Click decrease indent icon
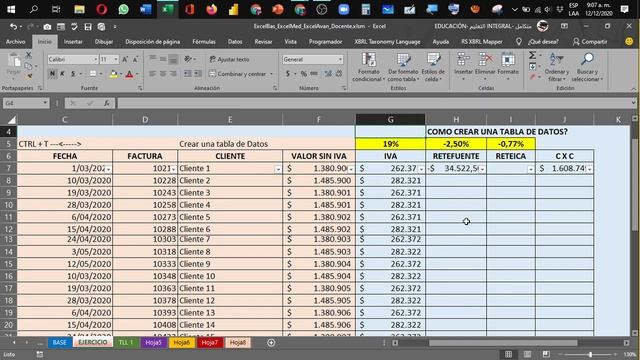This screenshot has height=360, width=640. pos(187,74)
